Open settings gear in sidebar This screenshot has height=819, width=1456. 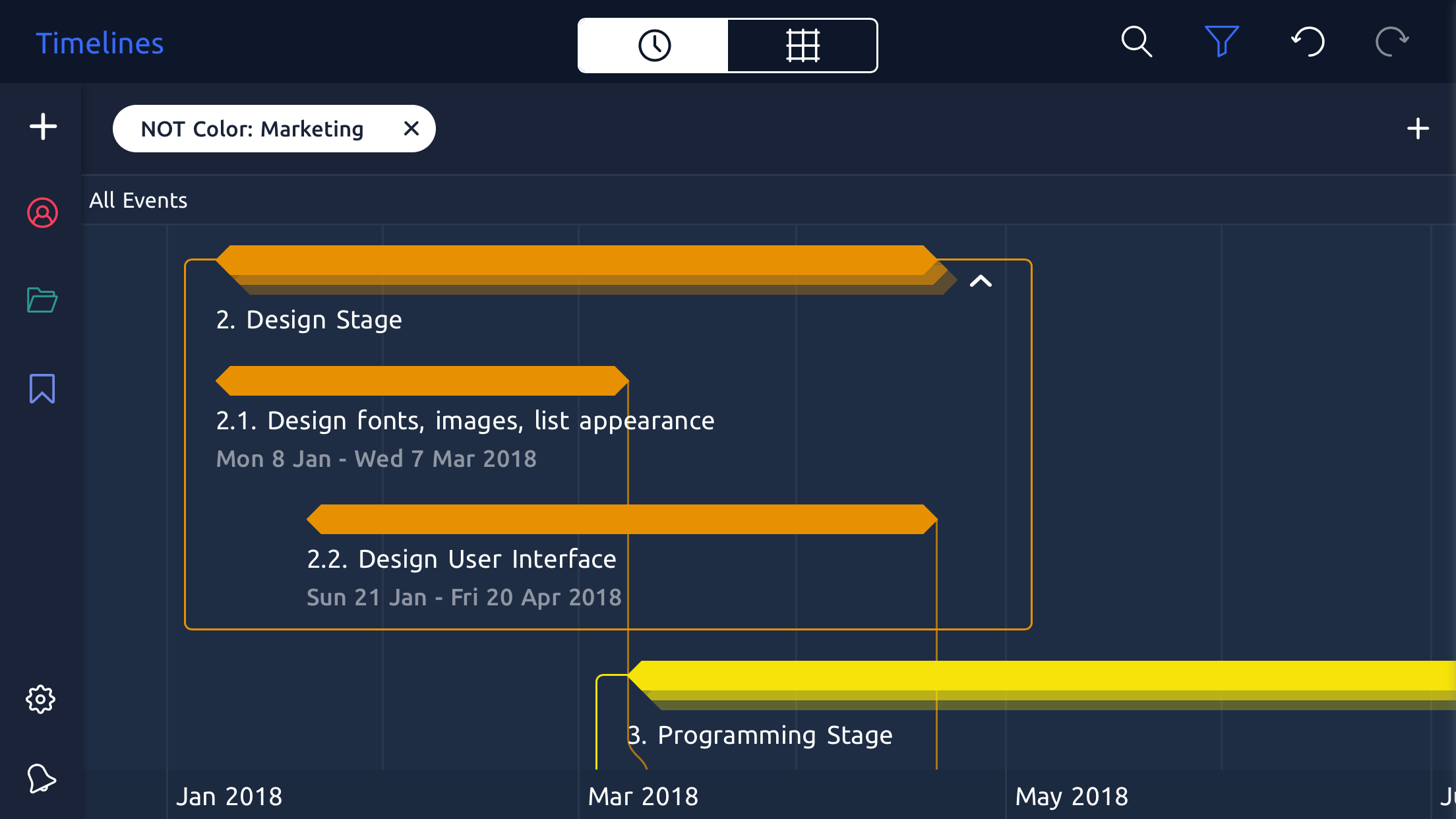click(41, 699)
